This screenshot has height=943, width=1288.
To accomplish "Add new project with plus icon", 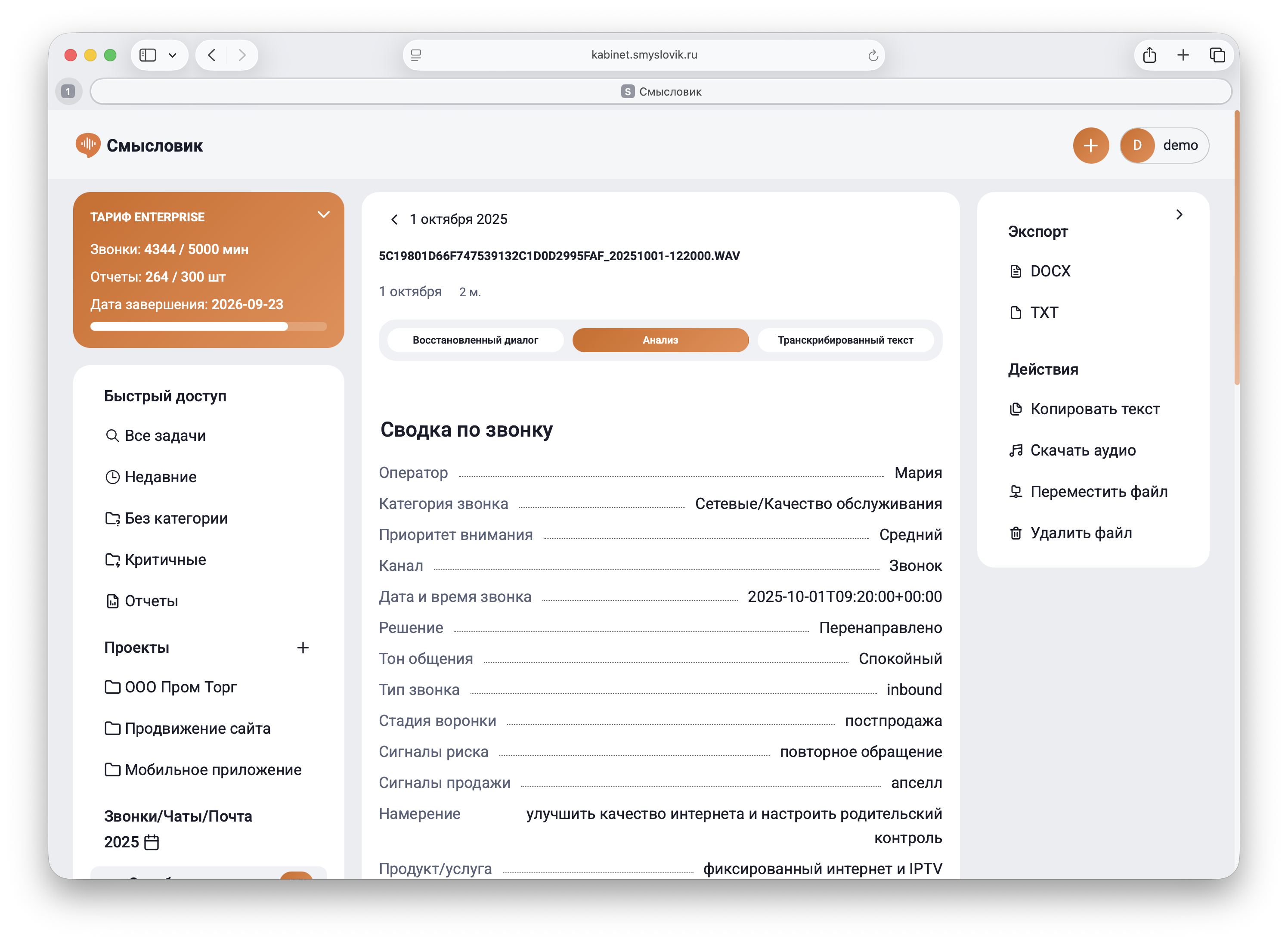I will coord(303,647).
